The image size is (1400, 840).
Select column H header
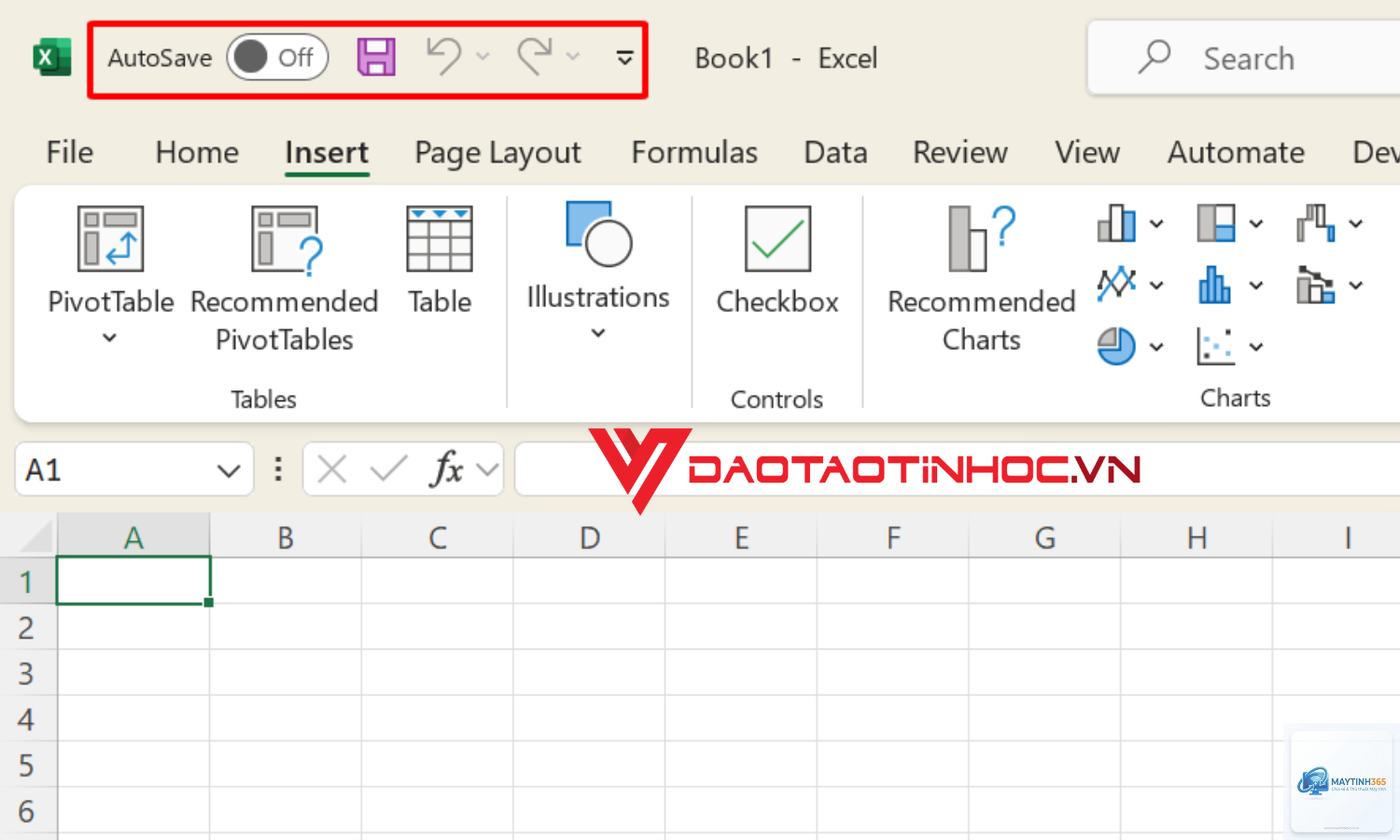1197,538
